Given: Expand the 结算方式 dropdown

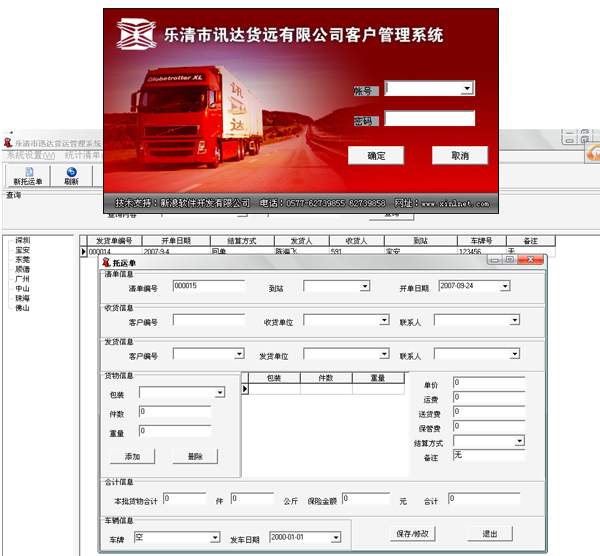Looking at the screenshot, I should pos(519,441).
